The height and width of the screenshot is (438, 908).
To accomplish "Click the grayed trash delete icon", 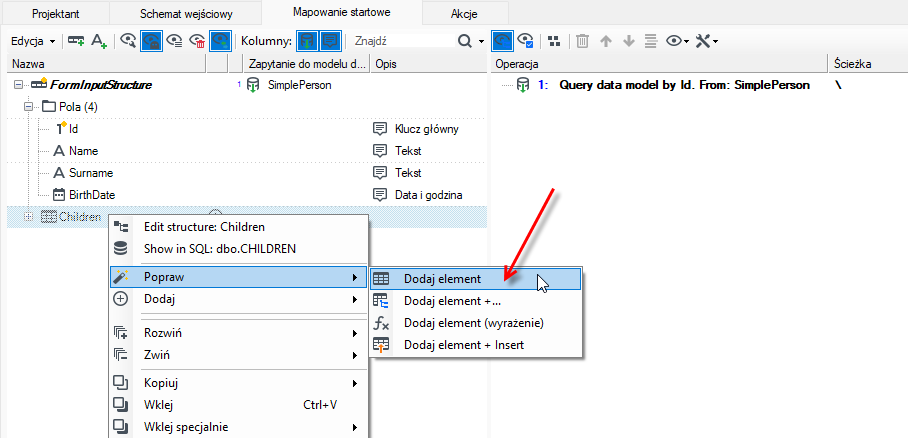I will 583,41.
